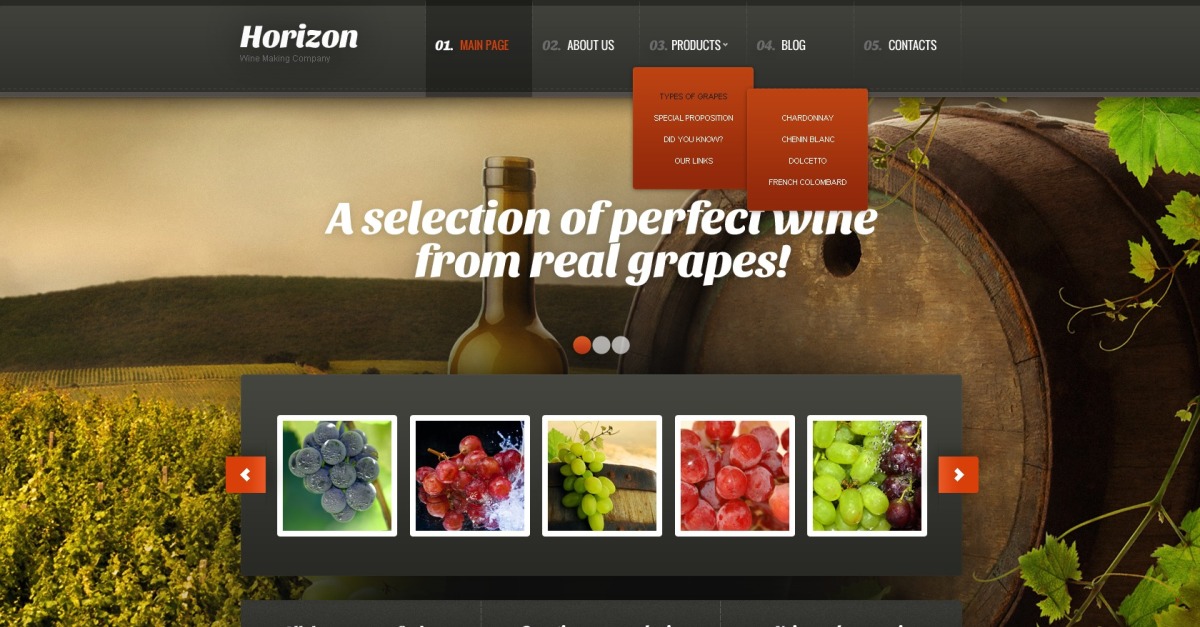Screen dimensions: 1200x627
Task: Choose Chenin Blanc from submenu
Action: point(808,140)
